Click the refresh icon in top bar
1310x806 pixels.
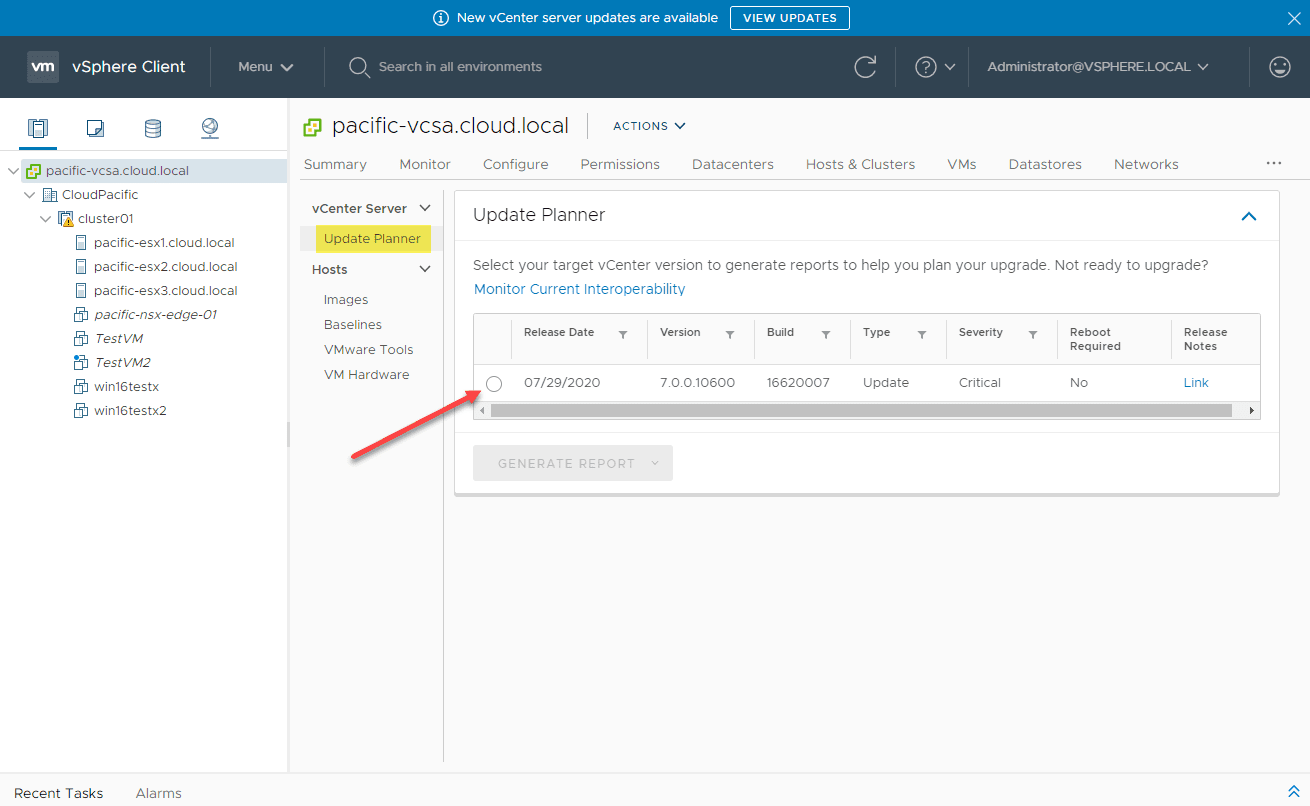[865, 67]
